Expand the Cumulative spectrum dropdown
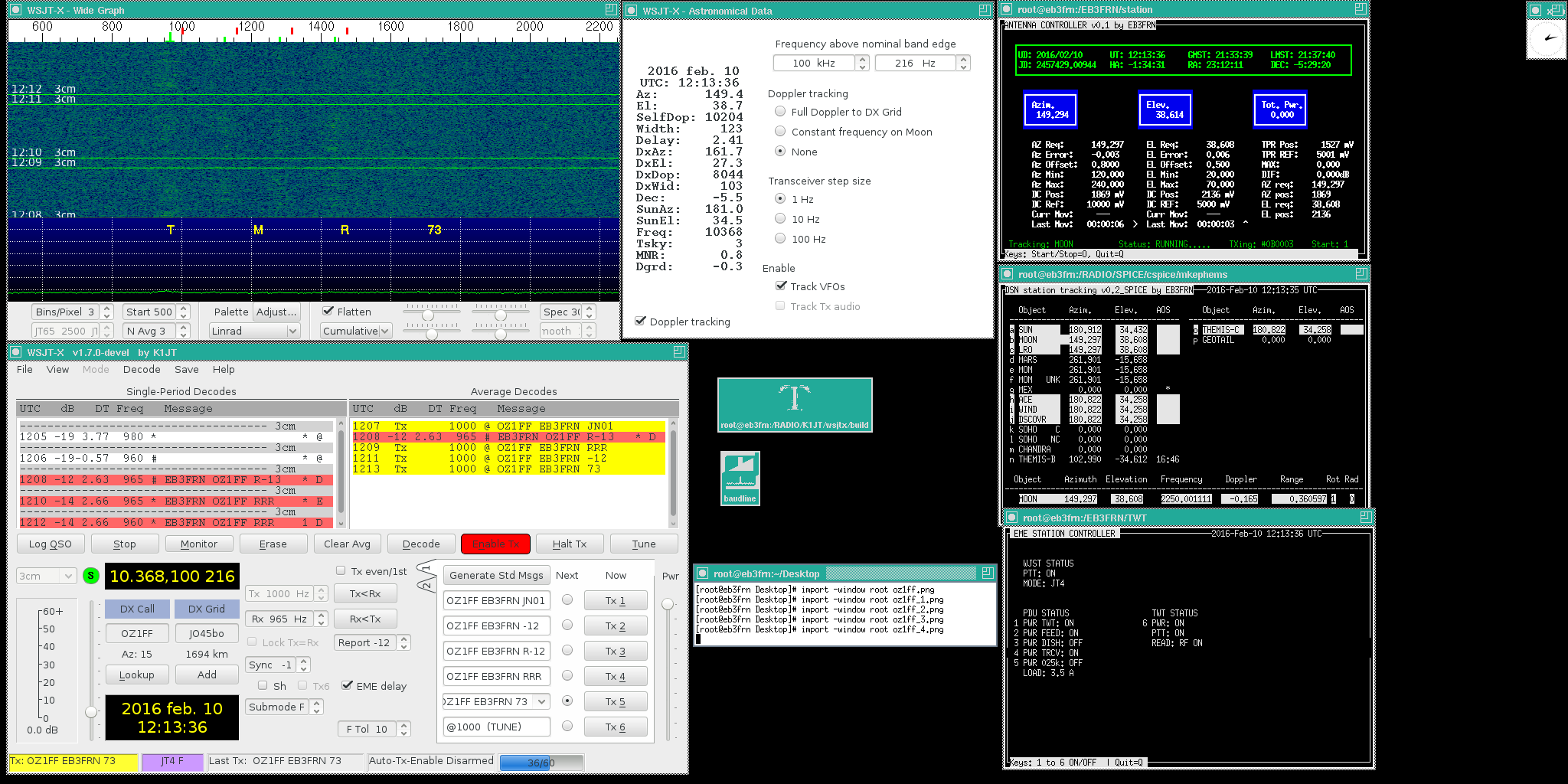Screen dimensions: 1568x784 pyautogui.click(x=356, y=331)
